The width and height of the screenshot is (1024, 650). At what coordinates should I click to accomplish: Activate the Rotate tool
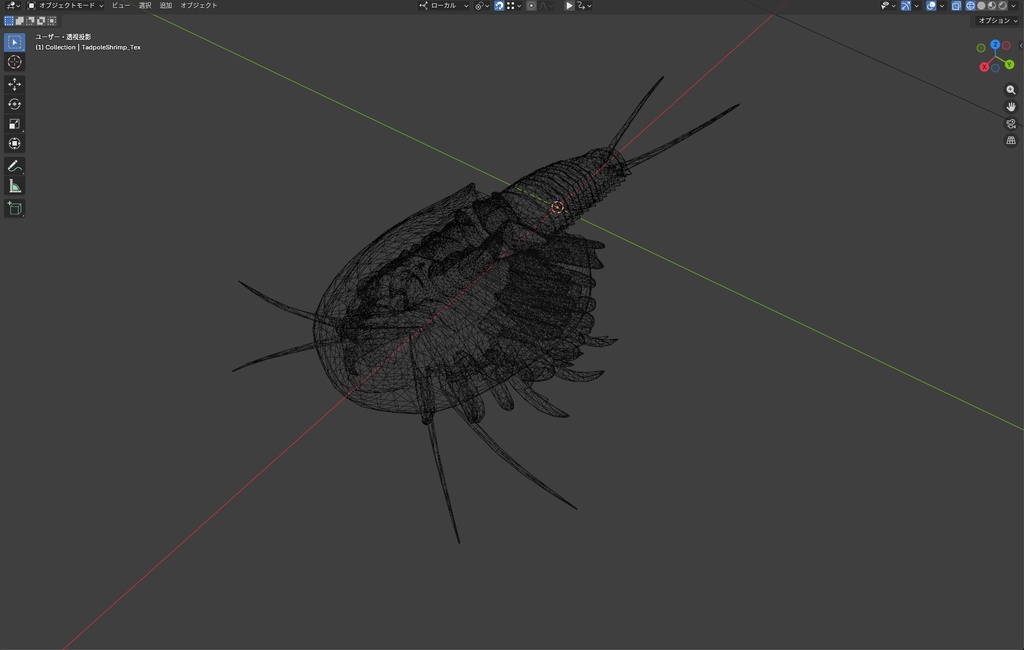pos(14,104)
